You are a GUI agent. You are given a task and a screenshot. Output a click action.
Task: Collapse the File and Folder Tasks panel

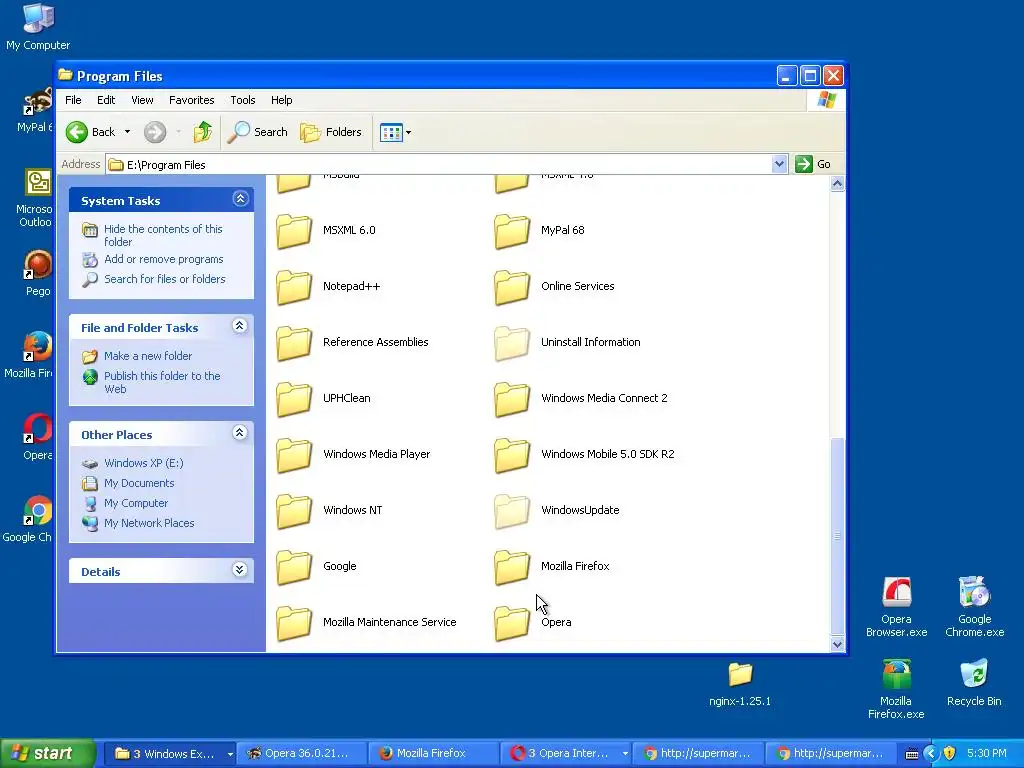click(240, 326)
